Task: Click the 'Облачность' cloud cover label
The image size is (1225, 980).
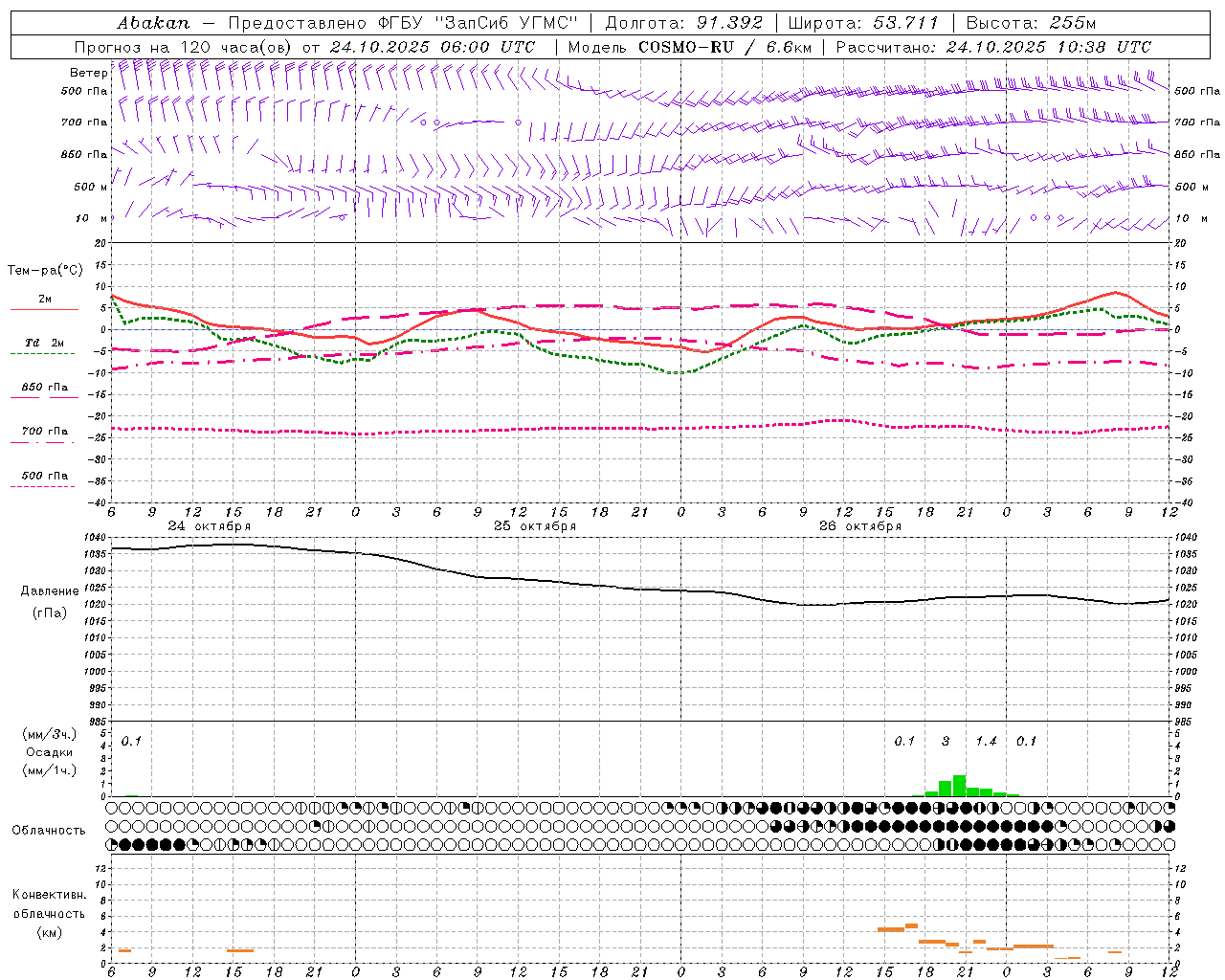Action: [49, 830]
